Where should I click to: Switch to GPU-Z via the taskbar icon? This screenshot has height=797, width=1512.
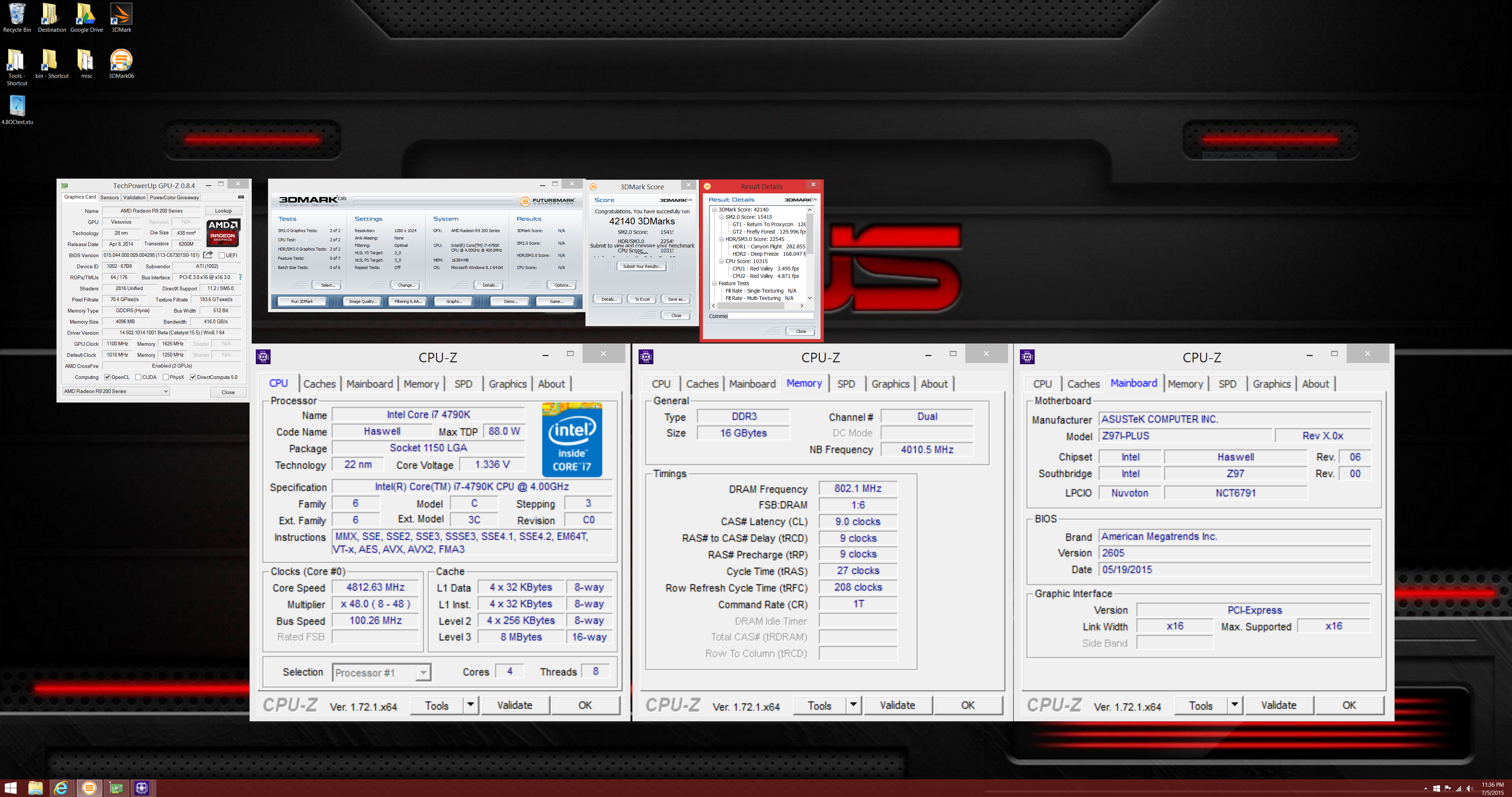coord(116,788)
